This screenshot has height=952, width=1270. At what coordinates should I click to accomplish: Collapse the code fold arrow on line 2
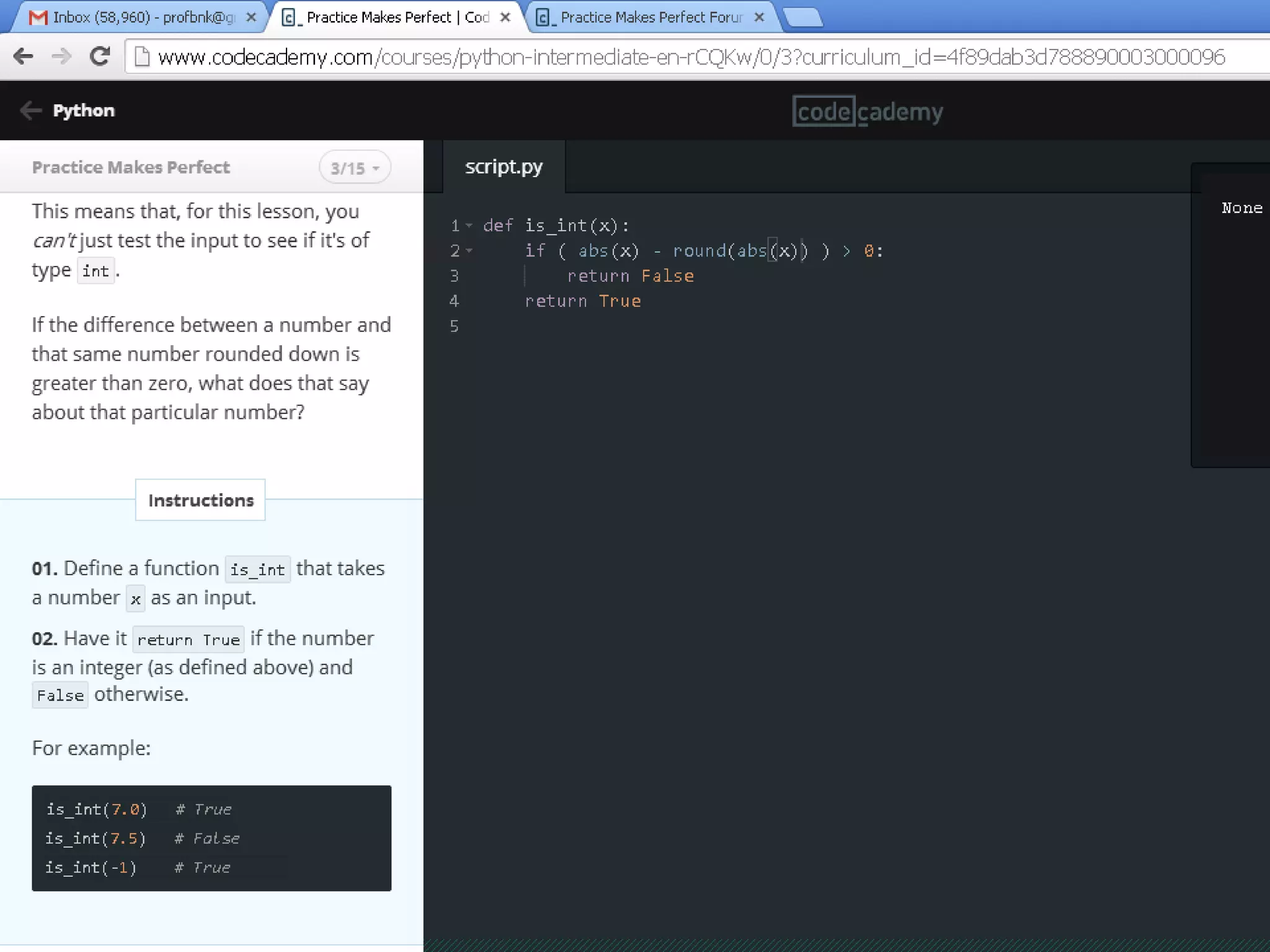coord(469,250)
